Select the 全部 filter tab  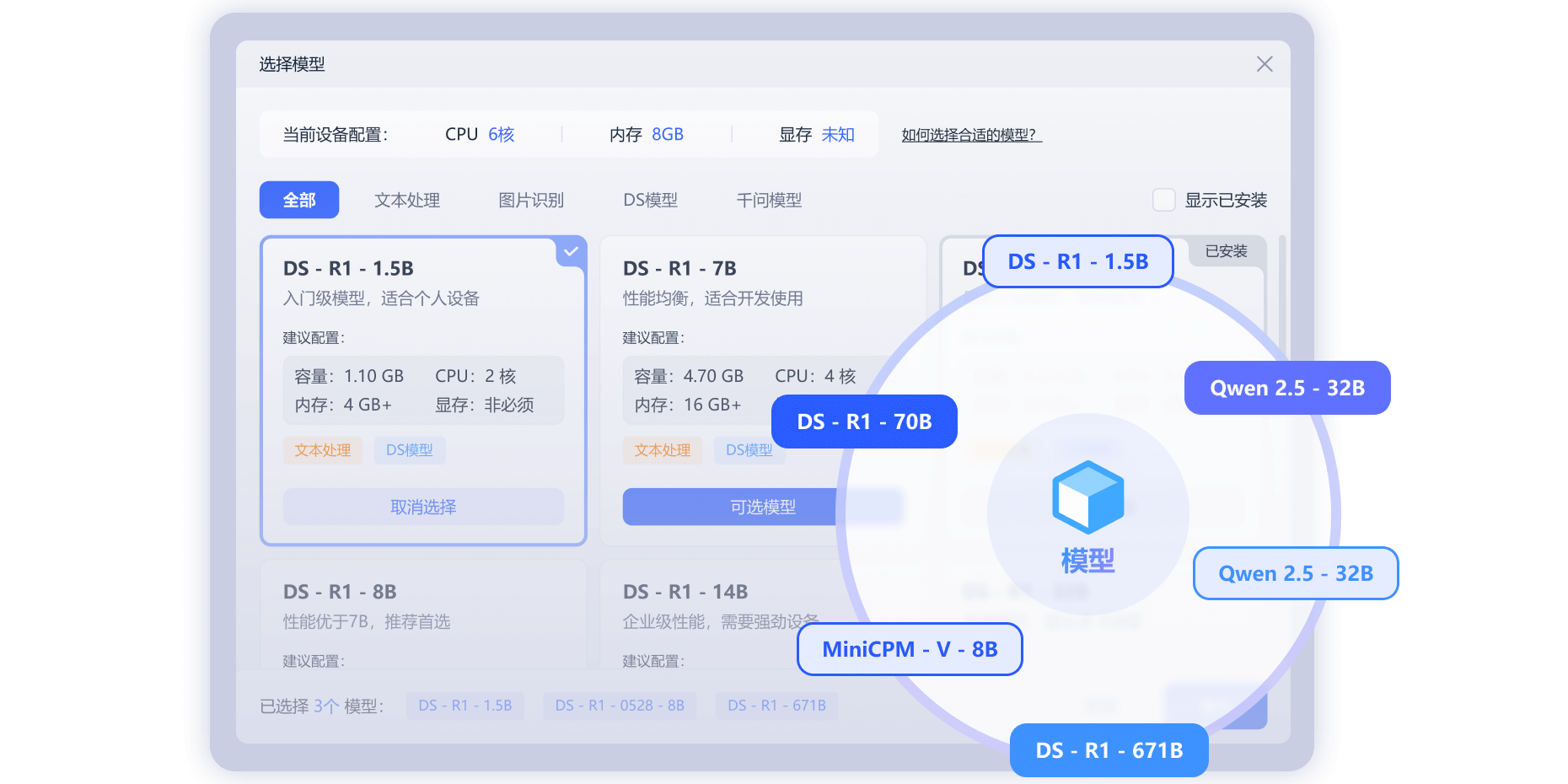point(299,200)
